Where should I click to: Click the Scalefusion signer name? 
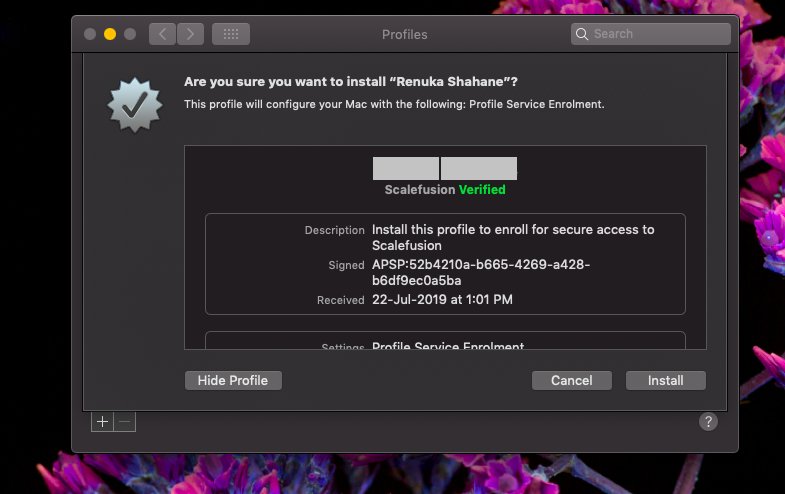tap(420, 190)
